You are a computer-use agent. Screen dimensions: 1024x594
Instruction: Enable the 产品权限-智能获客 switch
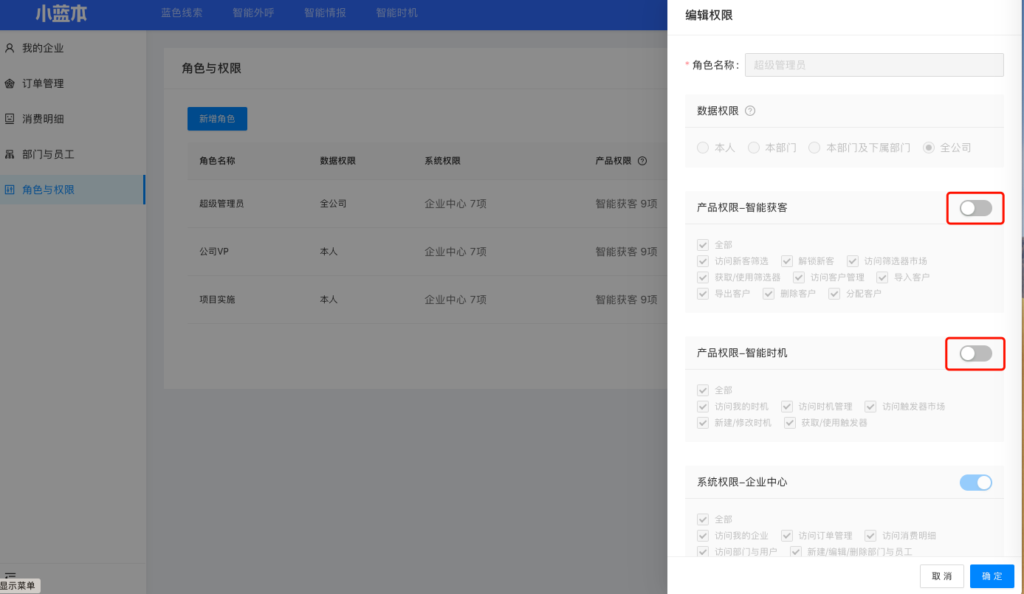pyautogui.click(x=975, y=208)
